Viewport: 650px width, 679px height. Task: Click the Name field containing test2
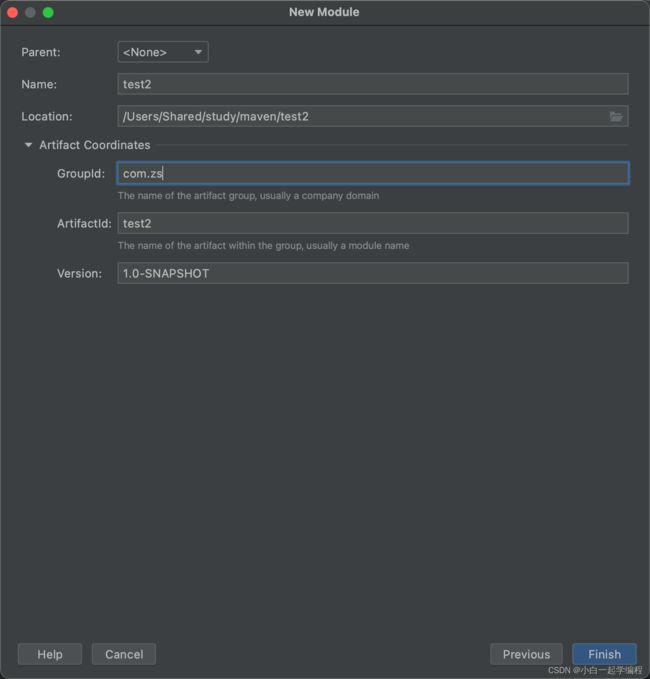(x=373, y=84)
